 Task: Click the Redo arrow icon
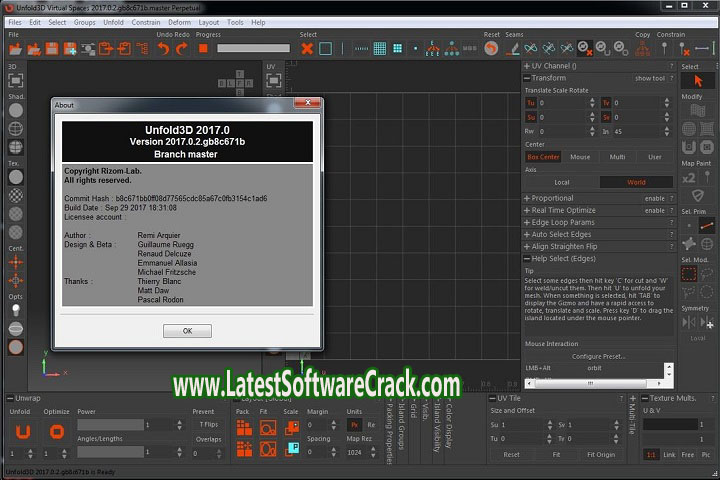point(182,49)
